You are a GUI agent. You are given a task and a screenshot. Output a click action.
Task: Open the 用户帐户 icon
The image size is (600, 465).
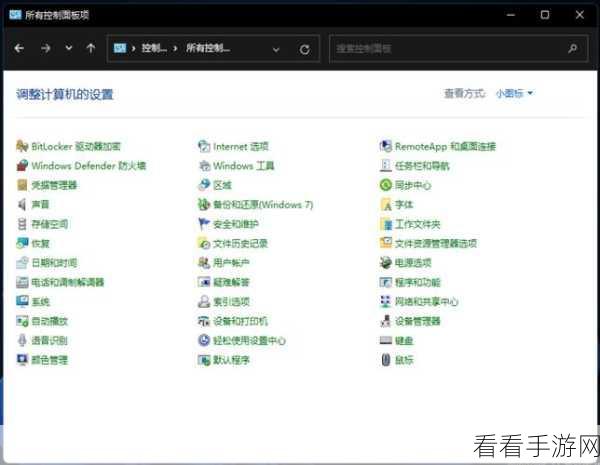point(204,263)
